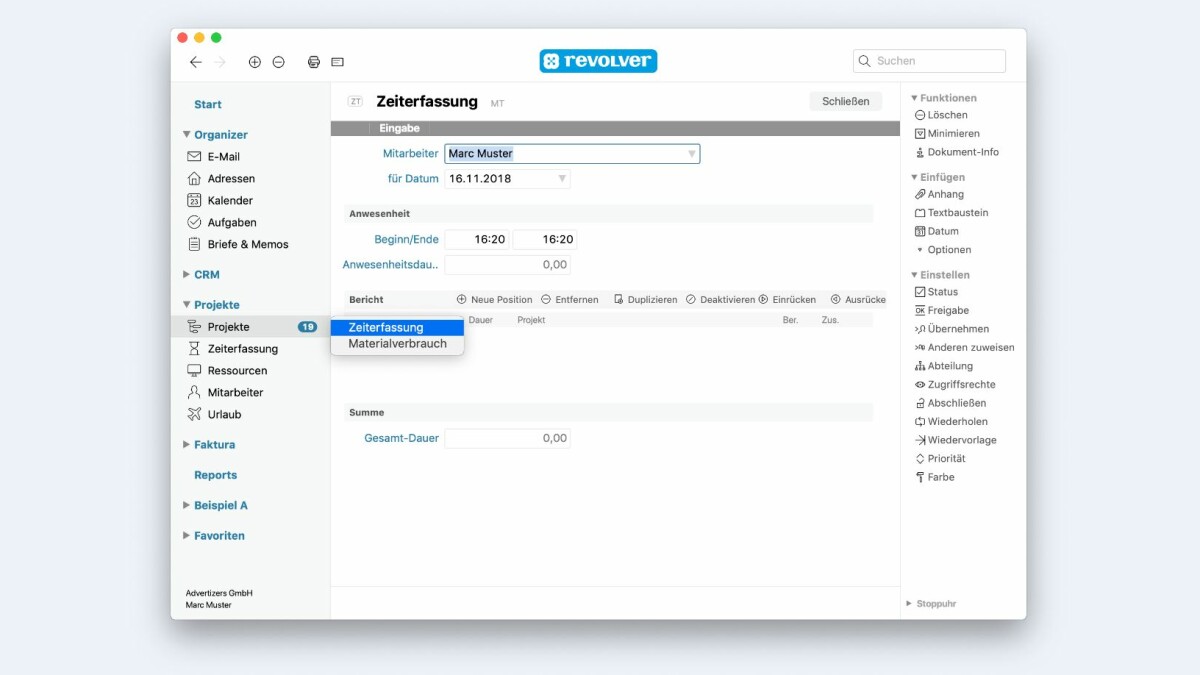Expand the CRM sidebar section
The image size is (1200, 675).
click(206, 275)
